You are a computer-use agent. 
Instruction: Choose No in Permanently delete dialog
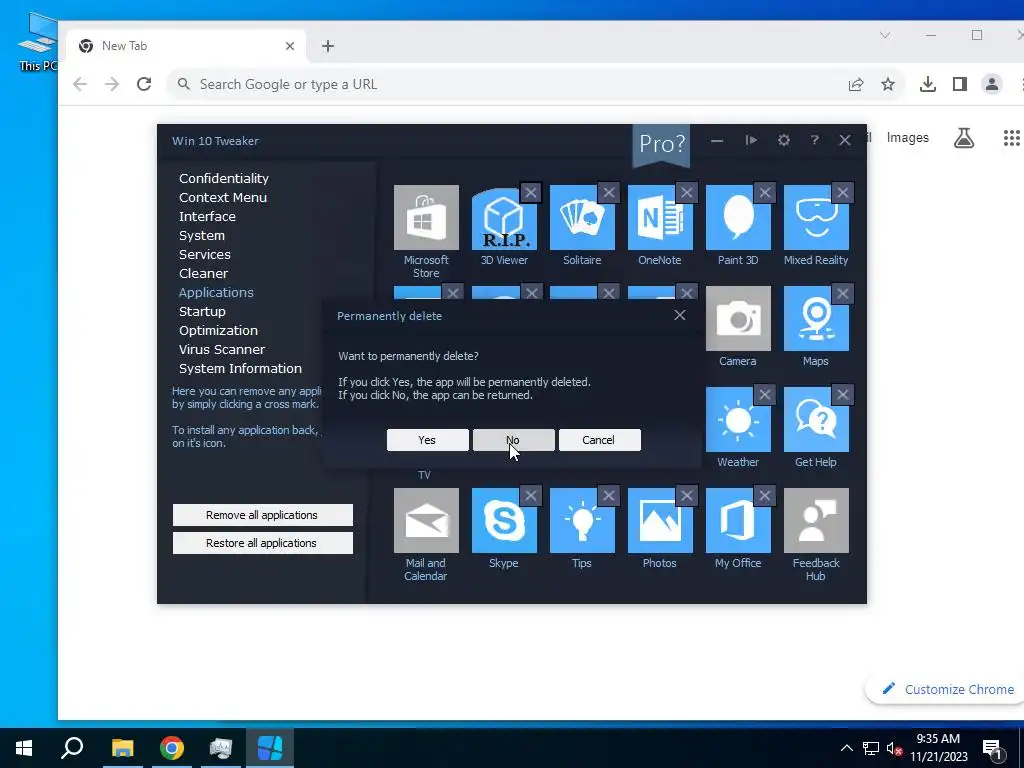pyautogui.click(x=513, y=440)
